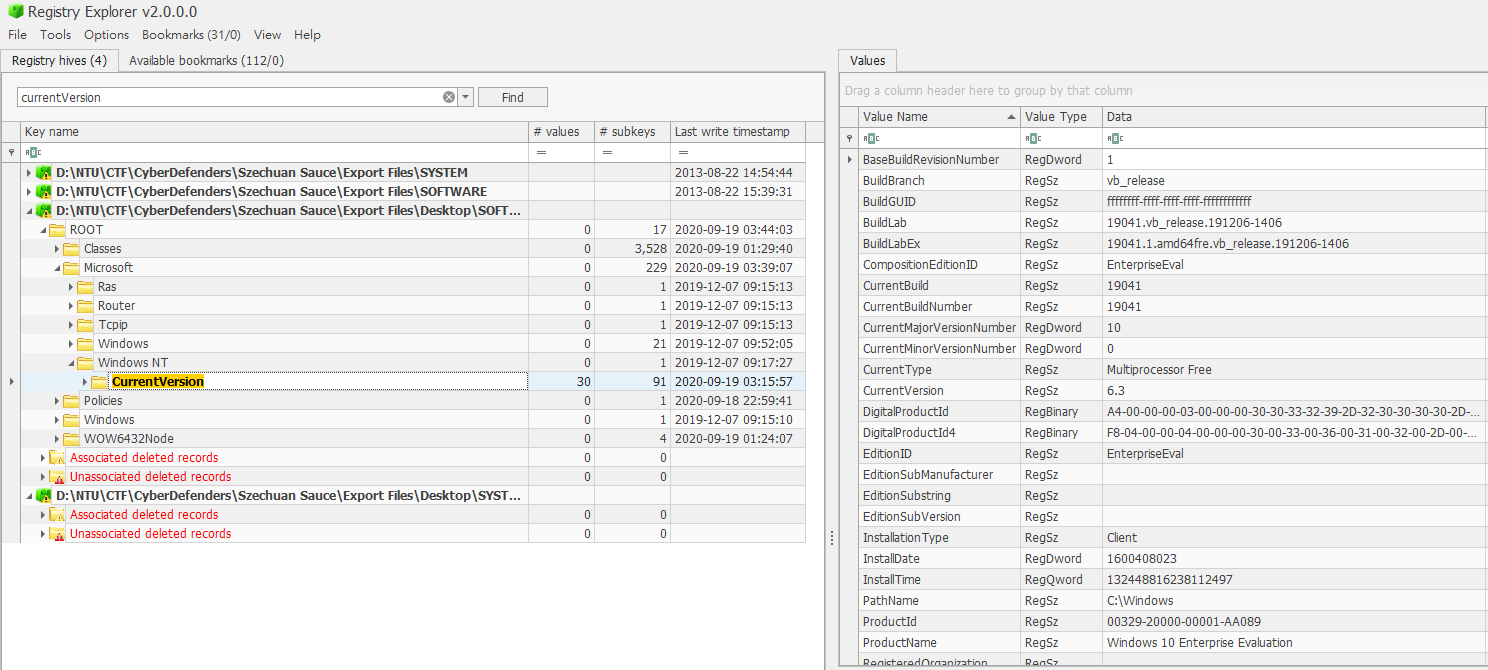Open the Values tab

[867, 61]
